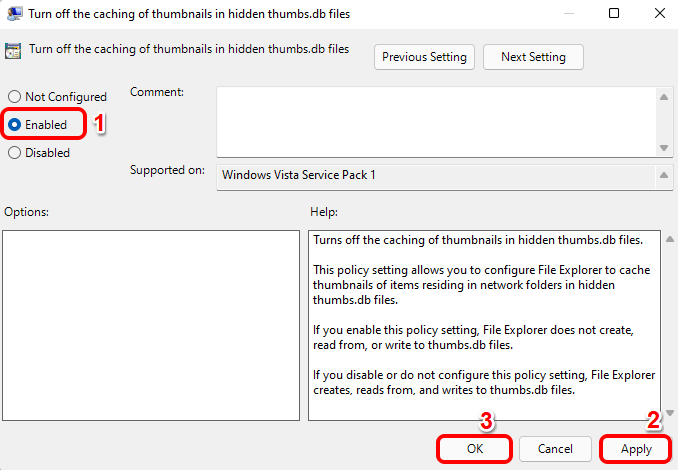This screenshot has height=470, width=678.
Task: Select the Enabled radio button
Action: [x=14, y=125]
